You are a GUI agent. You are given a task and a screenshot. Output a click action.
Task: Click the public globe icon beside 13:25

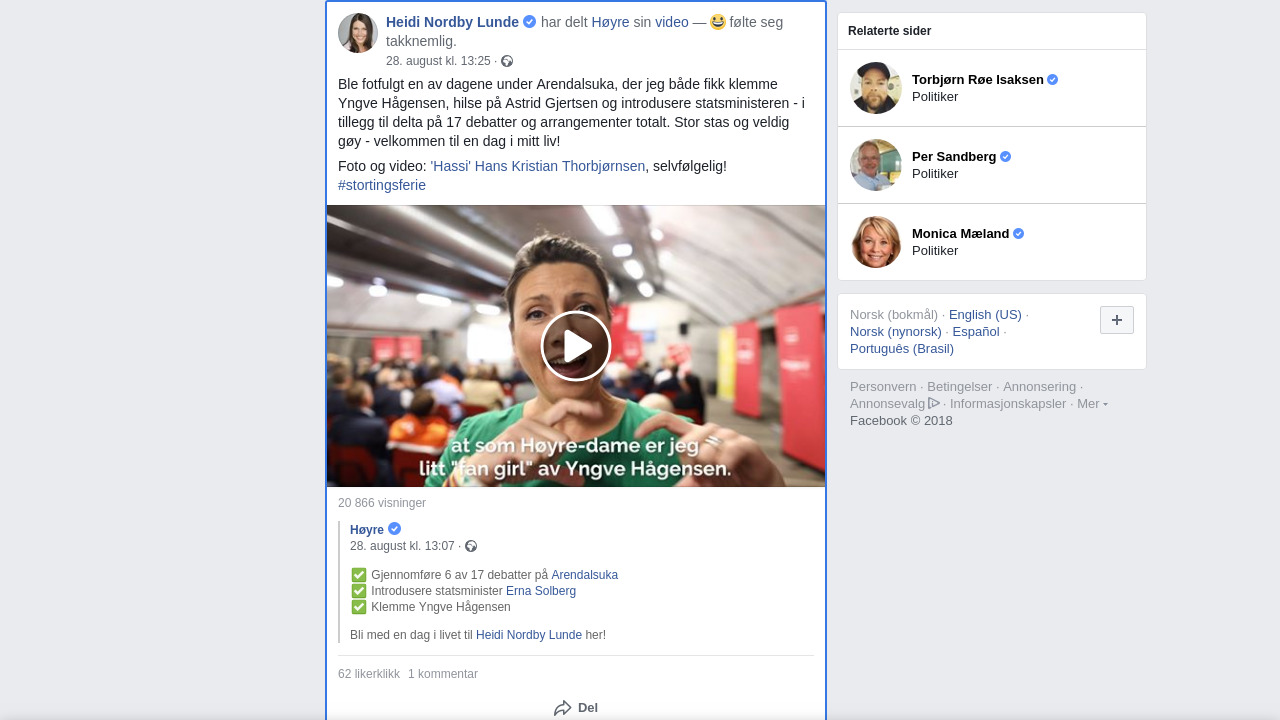507,61
